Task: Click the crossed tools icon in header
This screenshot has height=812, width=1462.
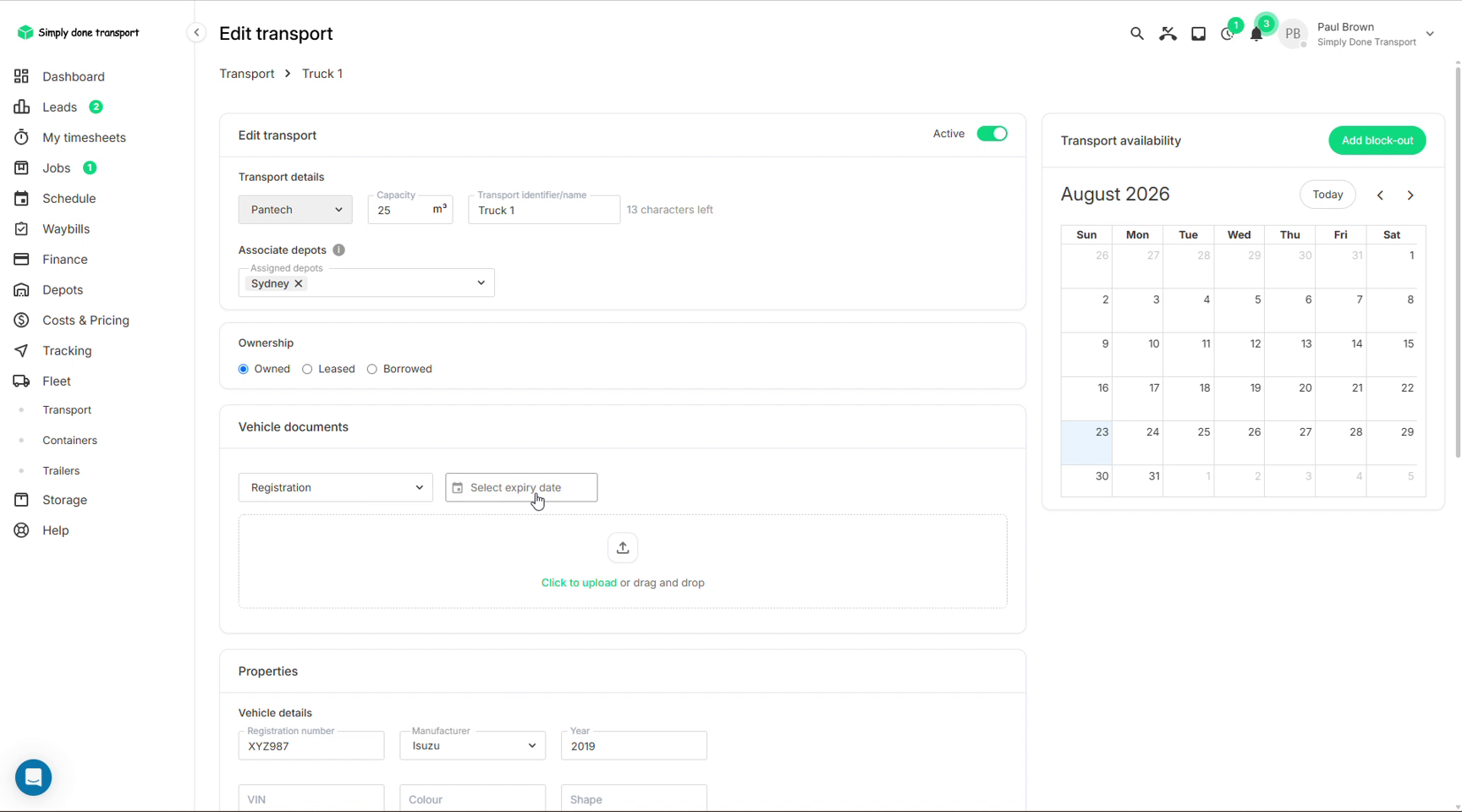Action: (1168, 34)
